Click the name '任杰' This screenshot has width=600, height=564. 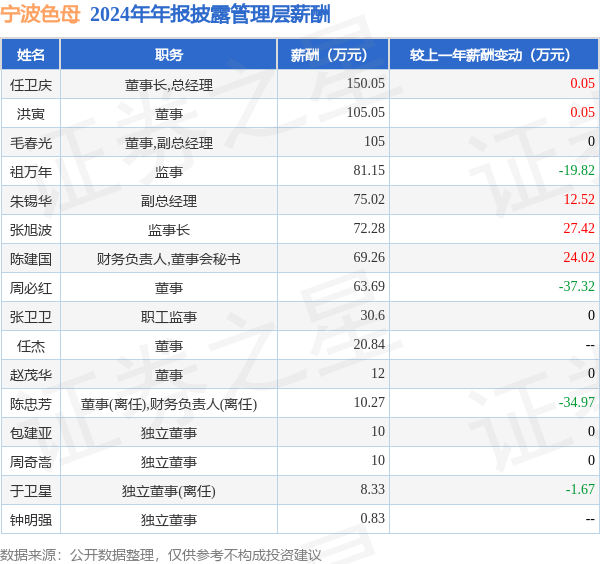pyautogui.click(x=31, y=346)
